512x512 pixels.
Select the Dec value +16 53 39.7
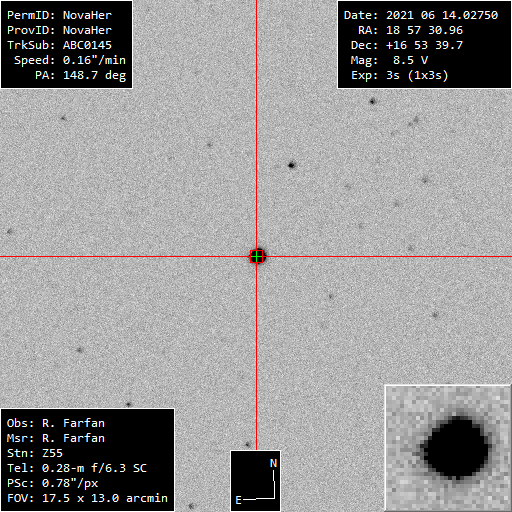(424, 45)
